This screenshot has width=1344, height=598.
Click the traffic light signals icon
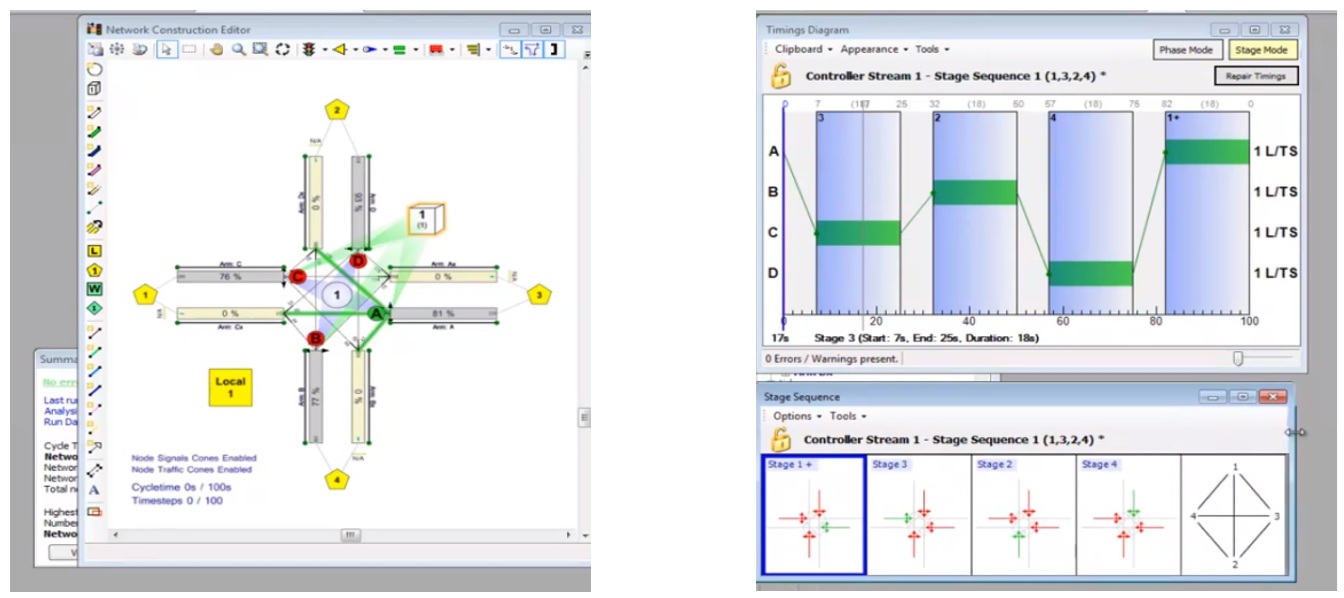tap(309, 49)
